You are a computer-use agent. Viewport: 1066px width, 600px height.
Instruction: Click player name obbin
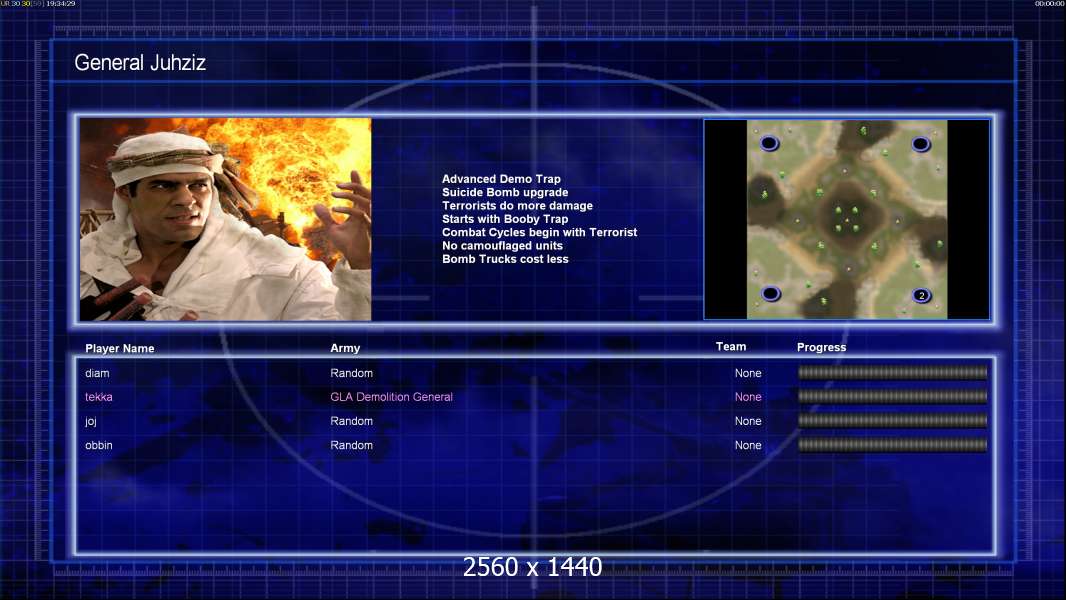[x=99, y=445]
